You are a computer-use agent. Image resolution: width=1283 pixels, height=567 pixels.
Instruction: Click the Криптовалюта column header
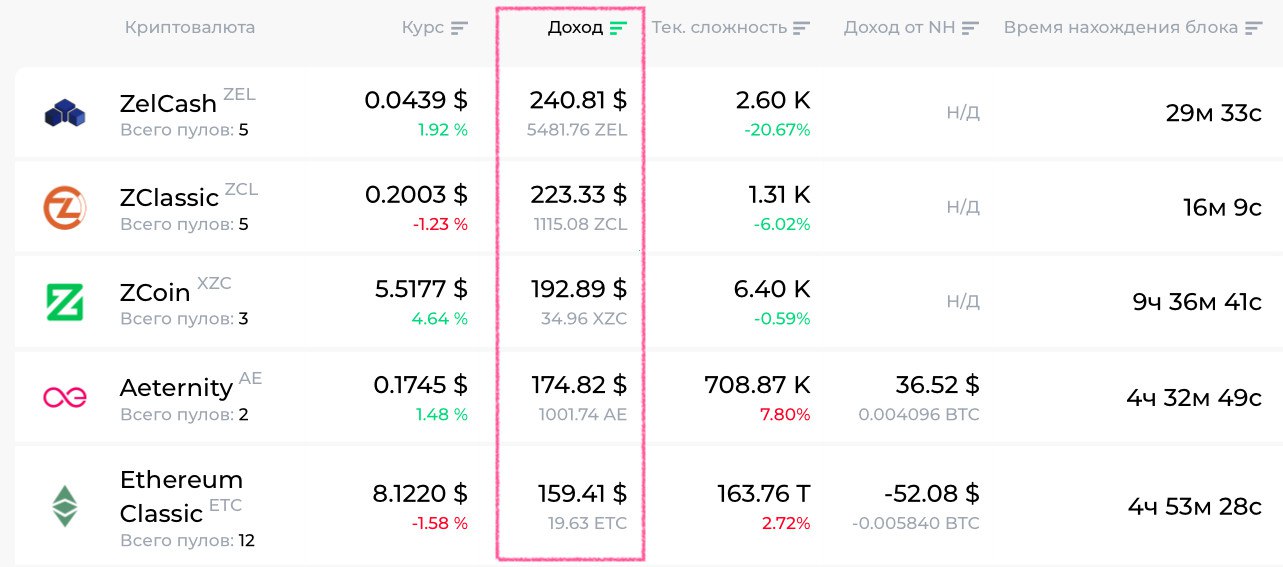pos(190,28)
